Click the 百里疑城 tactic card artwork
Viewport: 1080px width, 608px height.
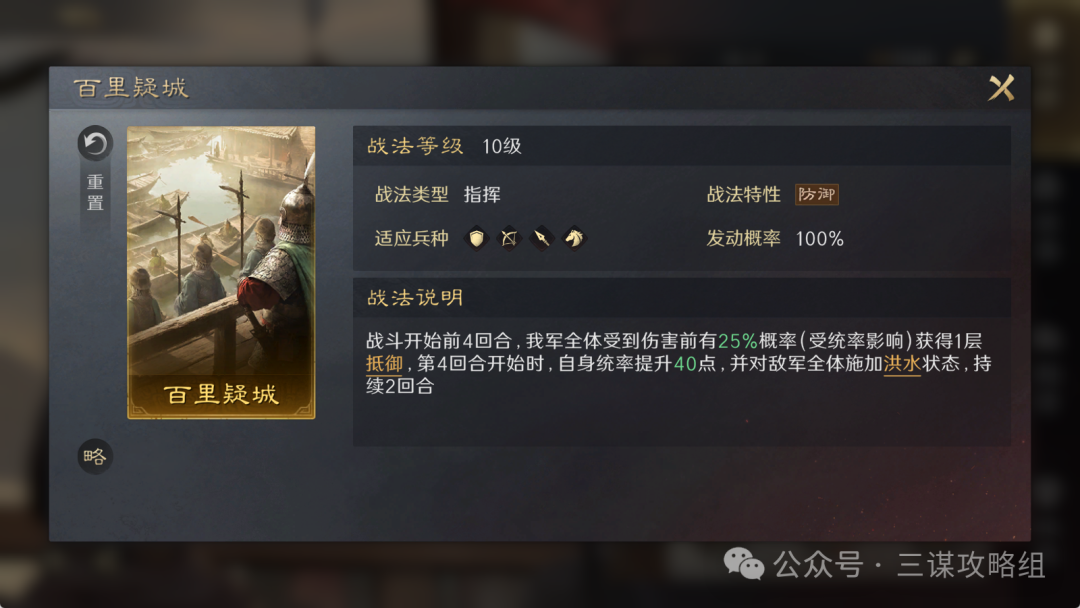[221, 272]
